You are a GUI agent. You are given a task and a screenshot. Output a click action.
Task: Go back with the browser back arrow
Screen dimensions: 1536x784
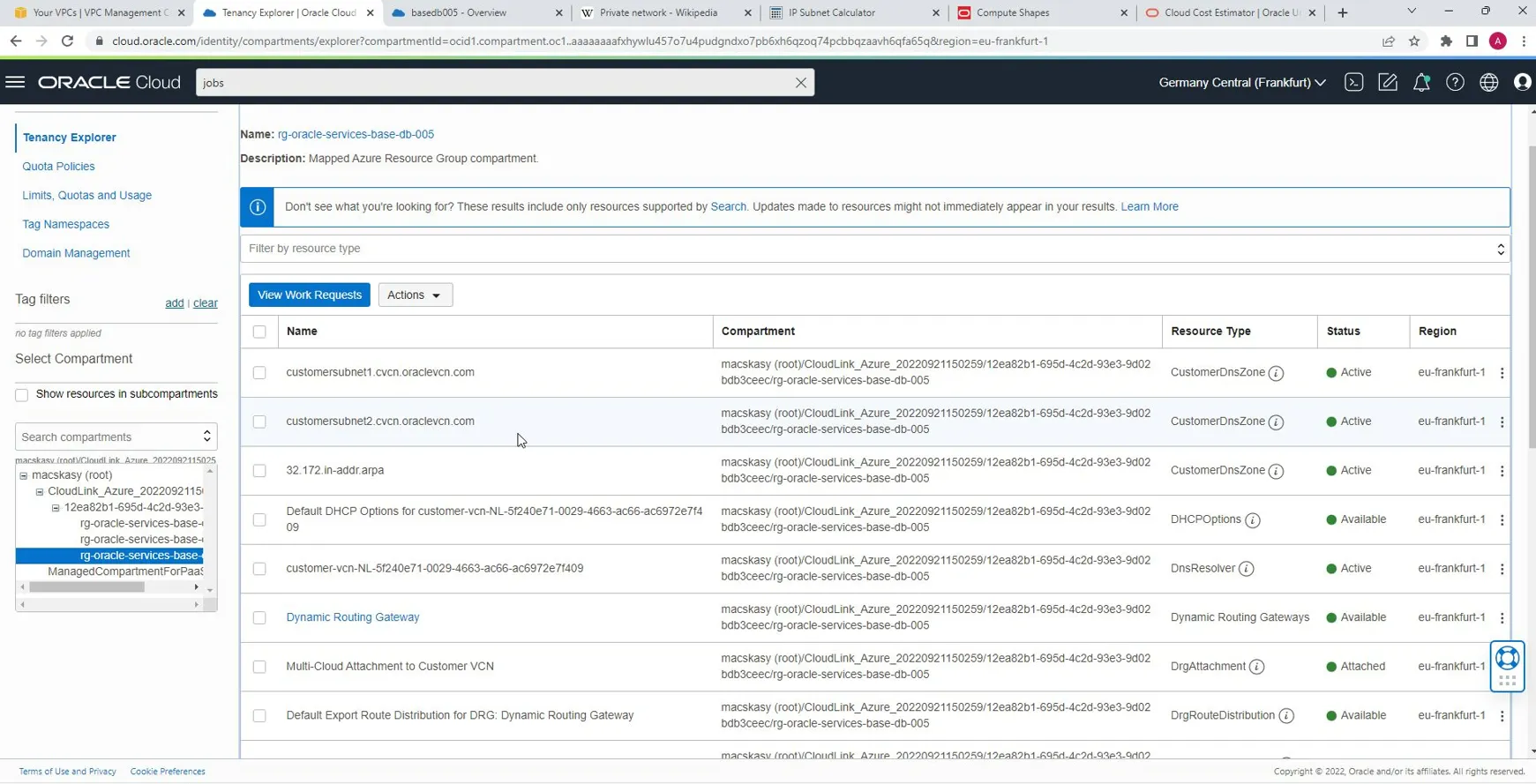[x=16, y=41]
